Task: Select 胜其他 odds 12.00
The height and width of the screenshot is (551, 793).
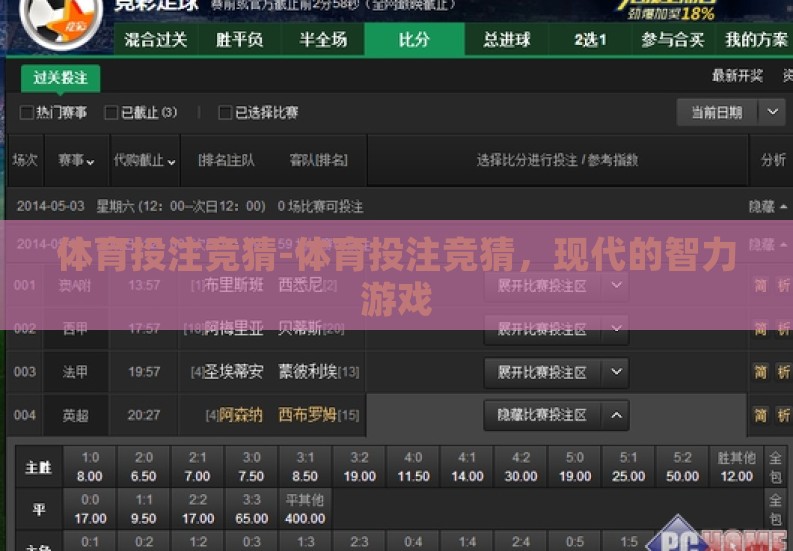Action: point(736,467)
